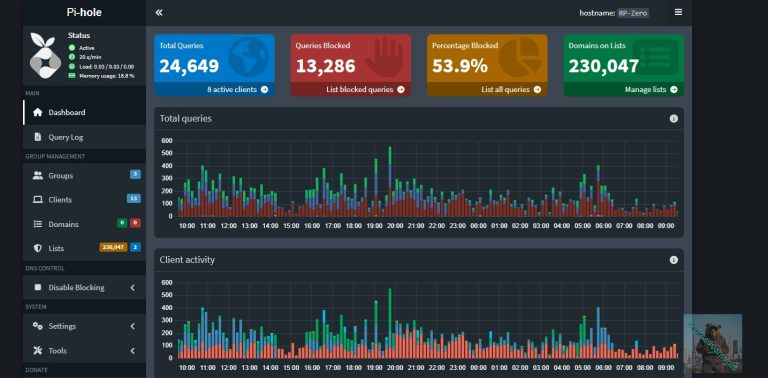The image size is (768, 378).
Task: Click Client activity info icon
Action: point(673,260)
